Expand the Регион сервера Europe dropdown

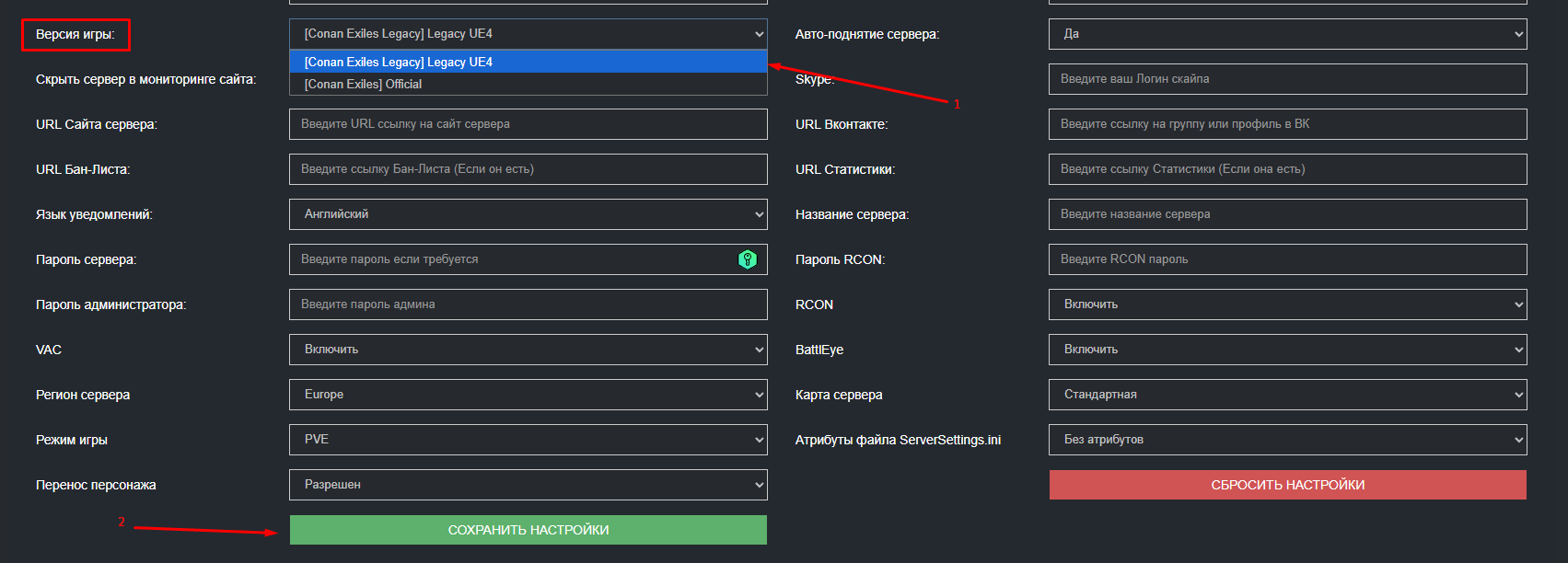pos(528,395)
